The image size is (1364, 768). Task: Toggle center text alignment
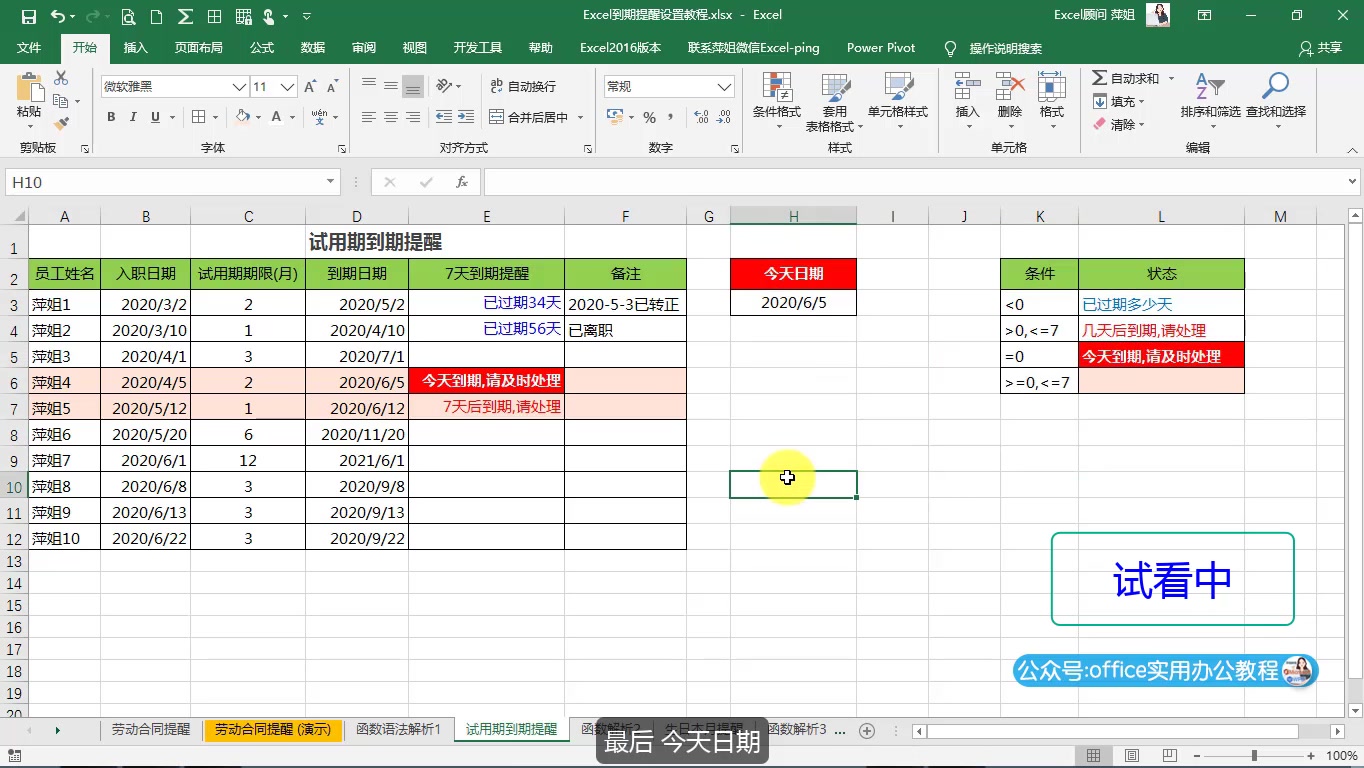391,117
